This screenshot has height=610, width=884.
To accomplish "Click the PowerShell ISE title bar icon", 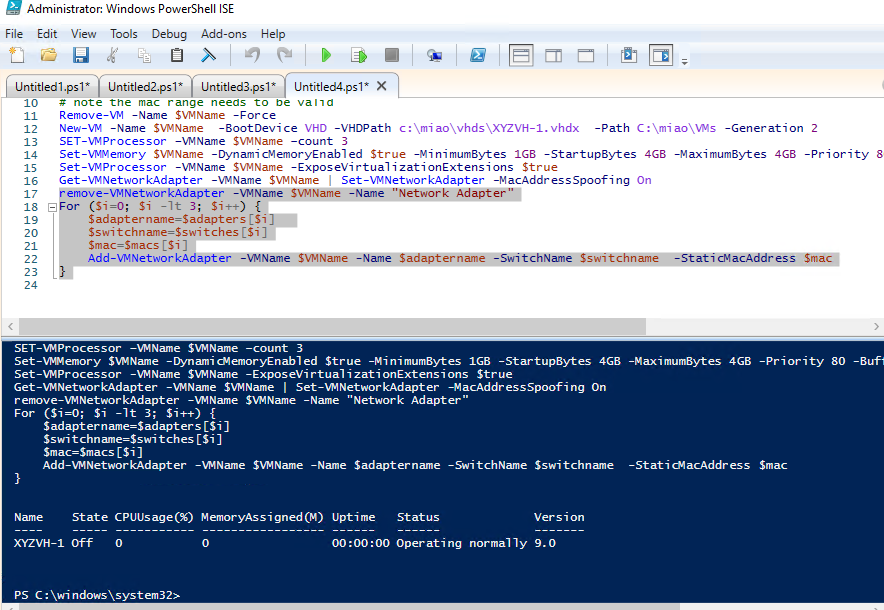I will pos(12,8).
